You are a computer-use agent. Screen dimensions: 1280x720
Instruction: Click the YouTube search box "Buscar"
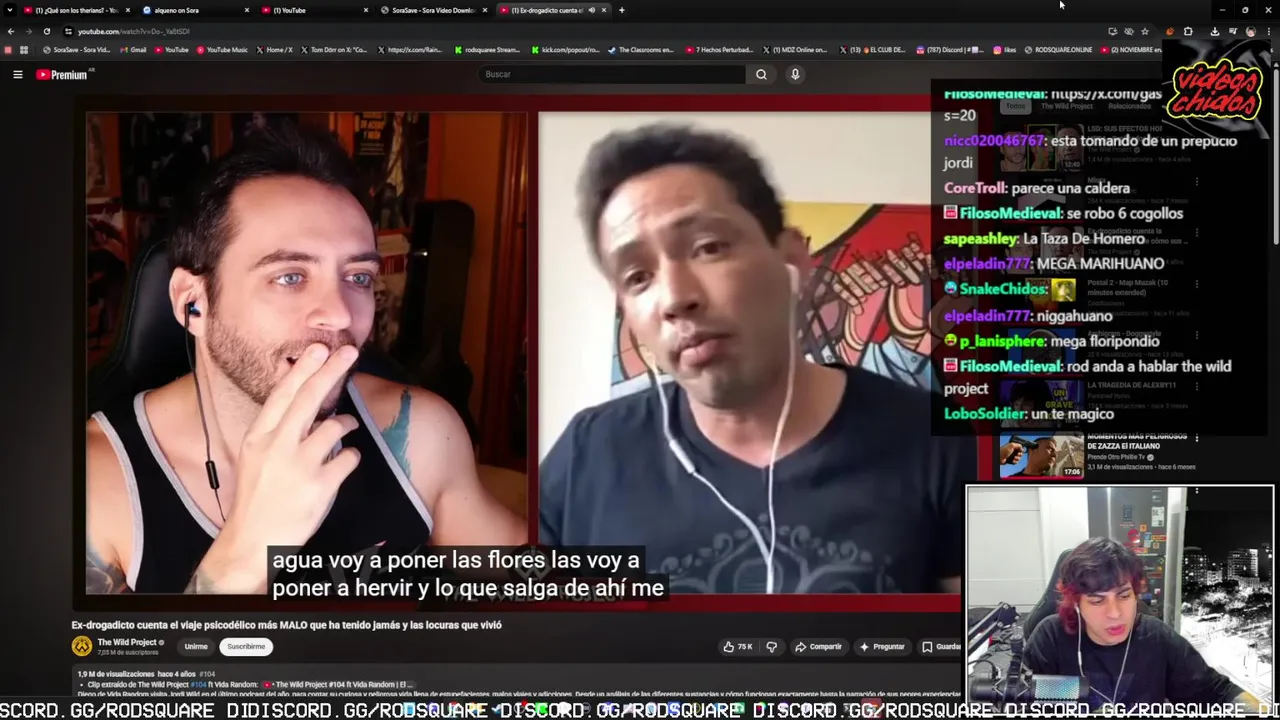[x=612, y=74]
